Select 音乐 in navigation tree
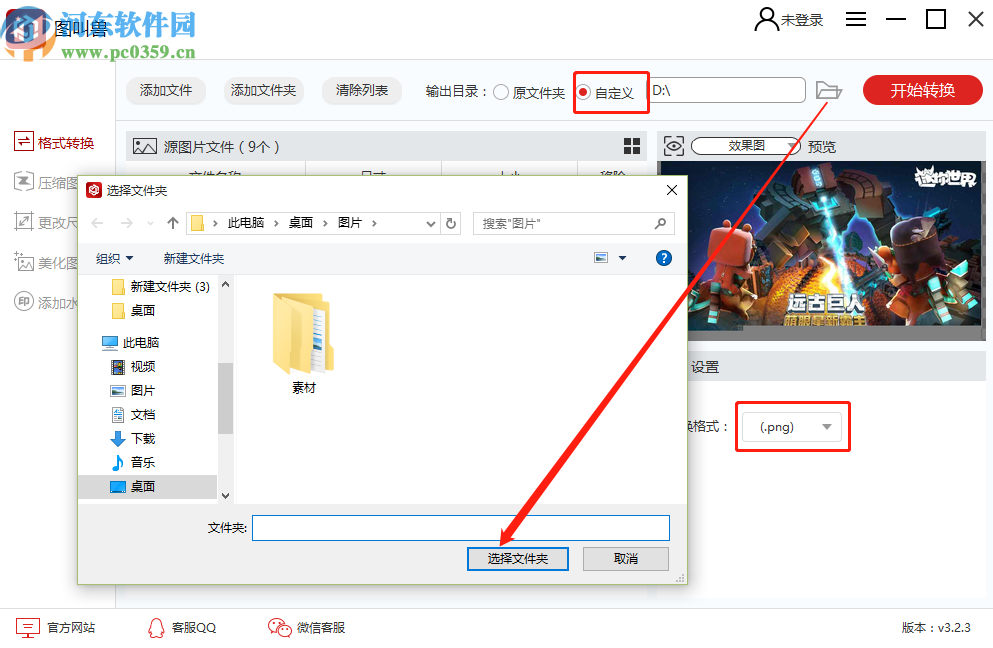 point(133,462)
